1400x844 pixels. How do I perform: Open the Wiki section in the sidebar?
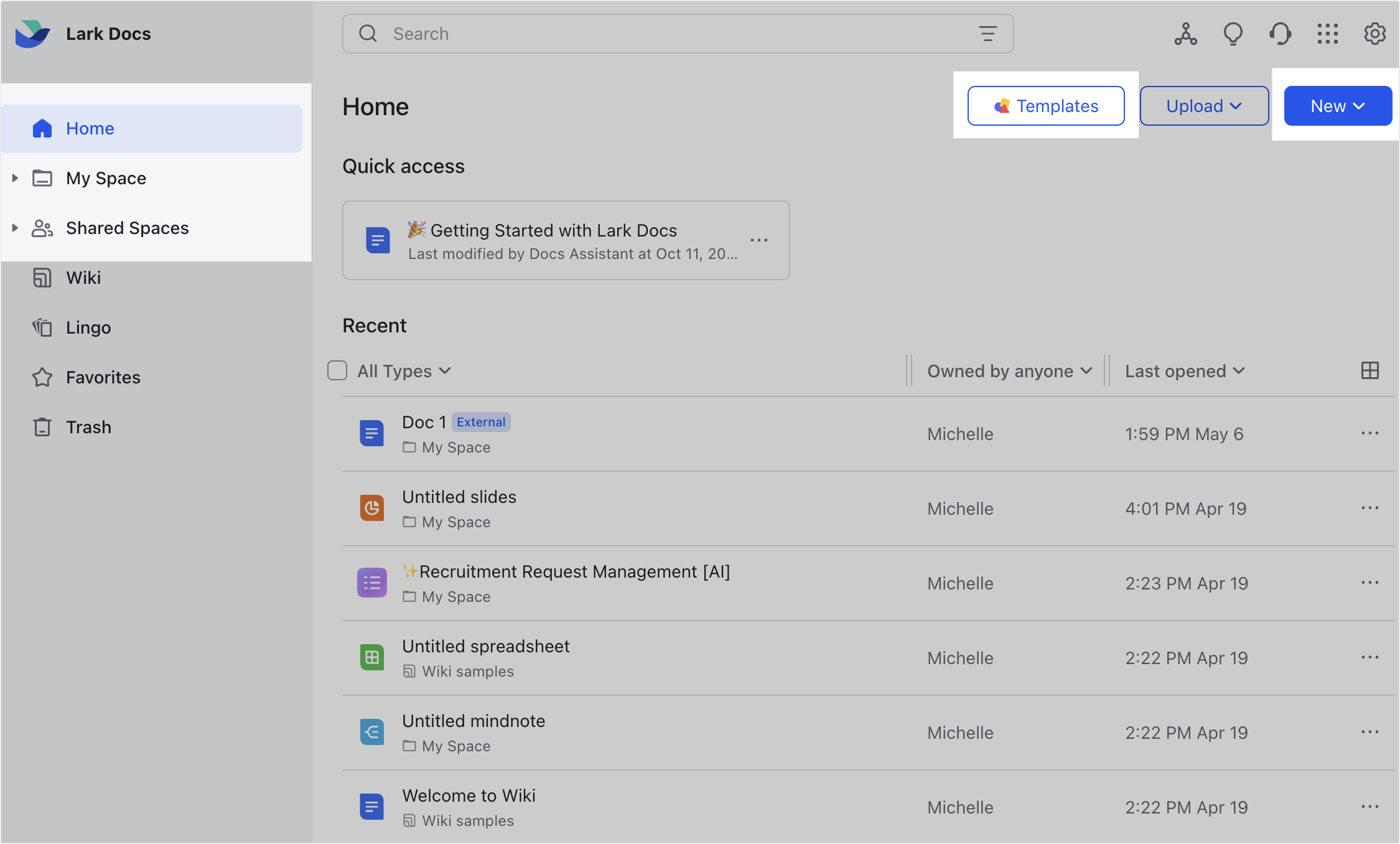click(83, 278)
